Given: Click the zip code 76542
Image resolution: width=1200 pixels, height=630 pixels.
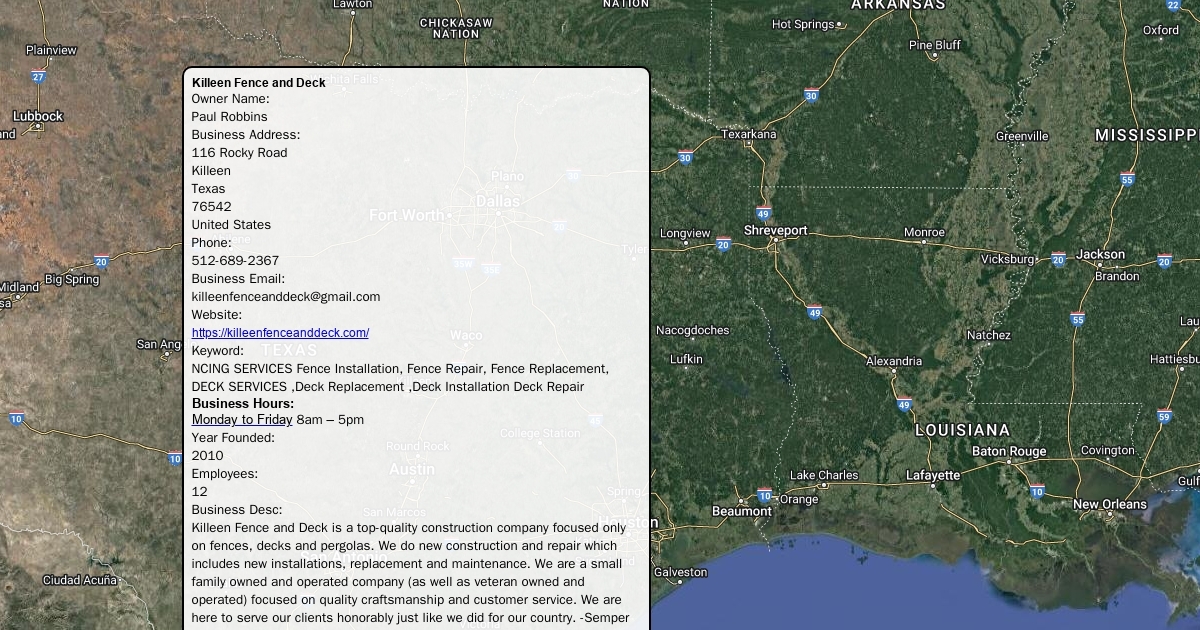Looking at the screenshot, I should click(x=212, y=207).
